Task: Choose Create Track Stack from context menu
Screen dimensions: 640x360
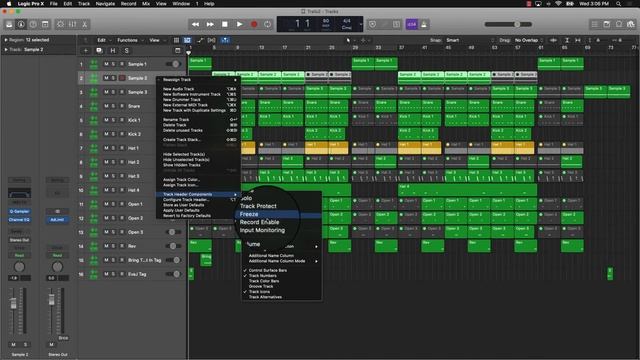Action: pyautogui.click(x=198, y=140)
